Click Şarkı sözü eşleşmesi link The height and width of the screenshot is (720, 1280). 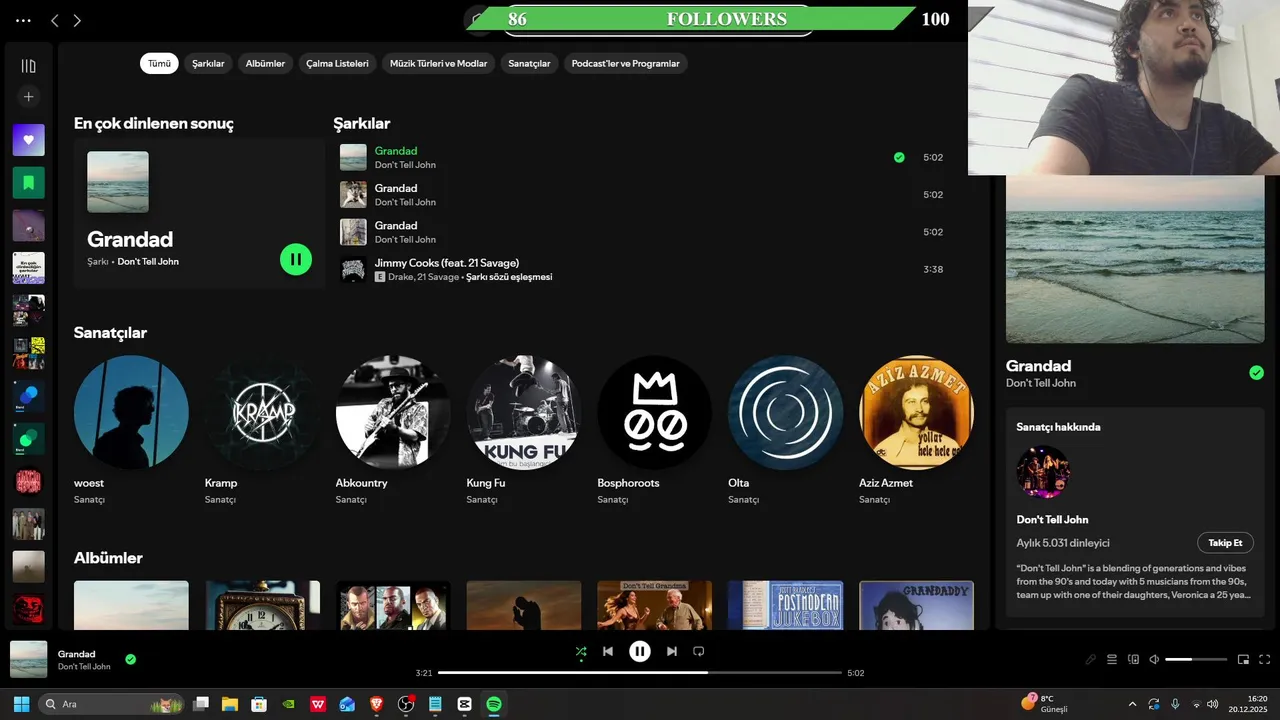[x=509, y=277]
